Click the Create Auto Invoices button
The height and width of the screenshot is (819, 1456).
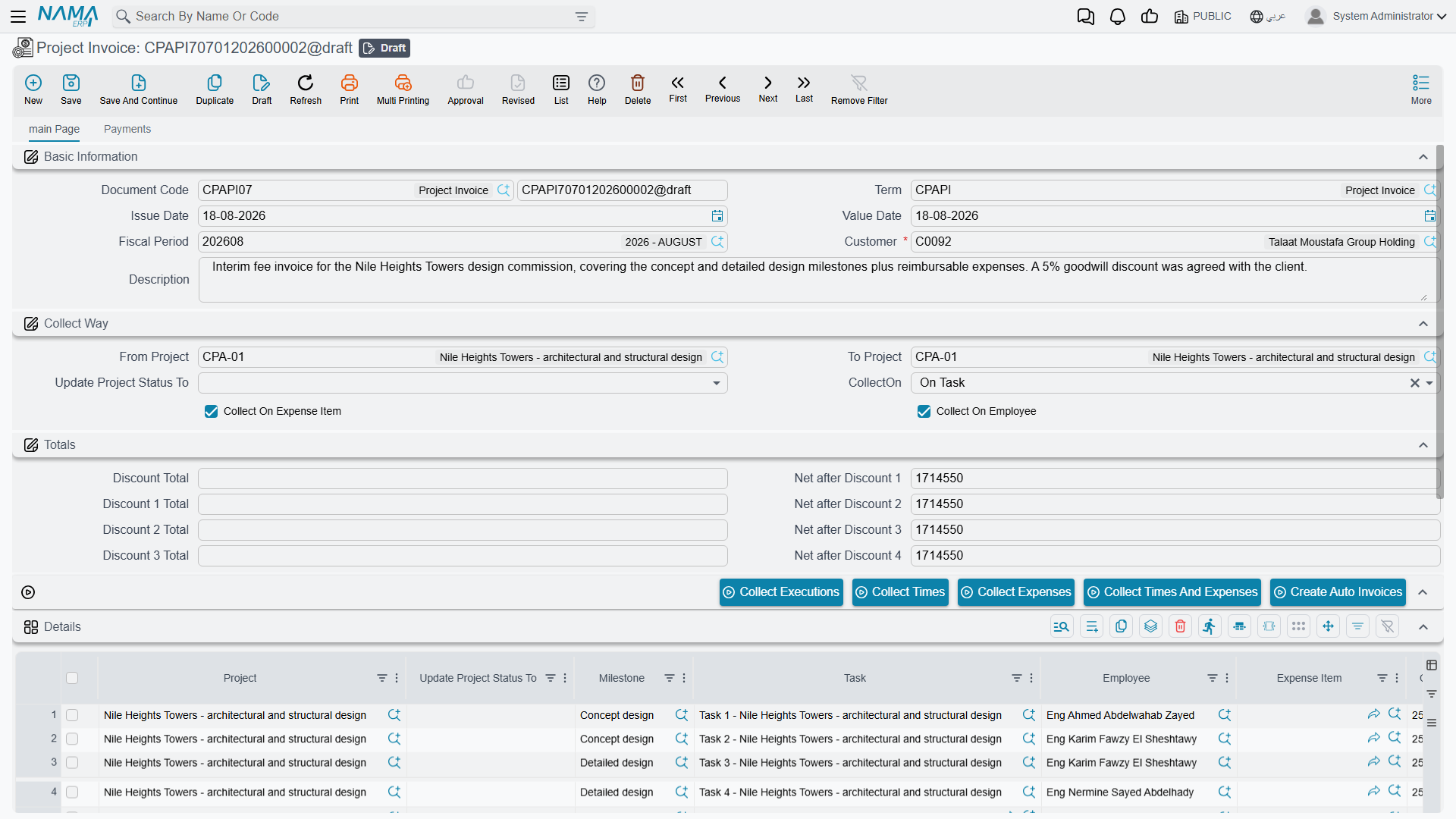click(x=1338, y=592)
